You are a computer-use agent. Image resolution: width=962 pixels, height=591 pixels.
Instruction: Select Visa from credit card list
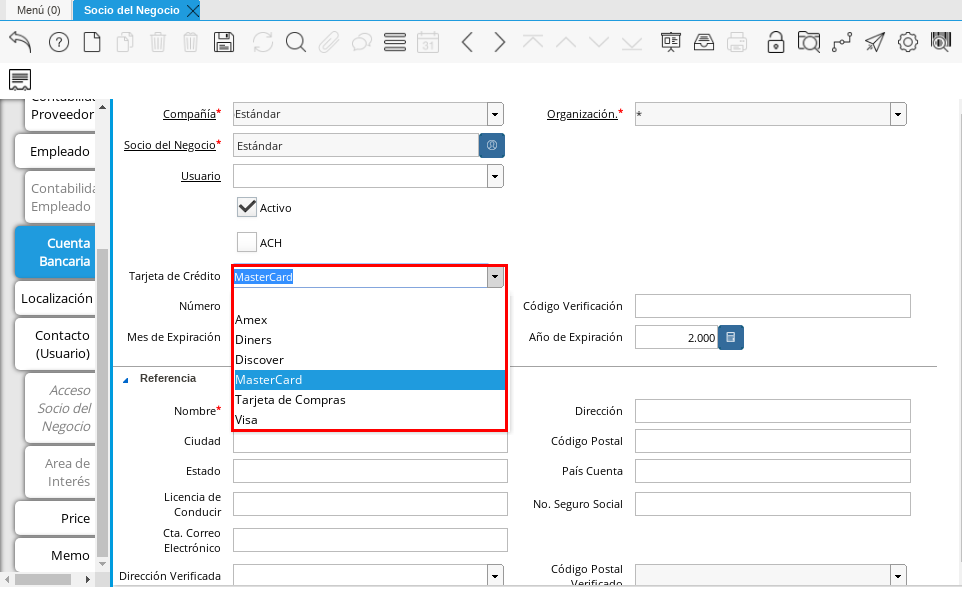[246, 420]
